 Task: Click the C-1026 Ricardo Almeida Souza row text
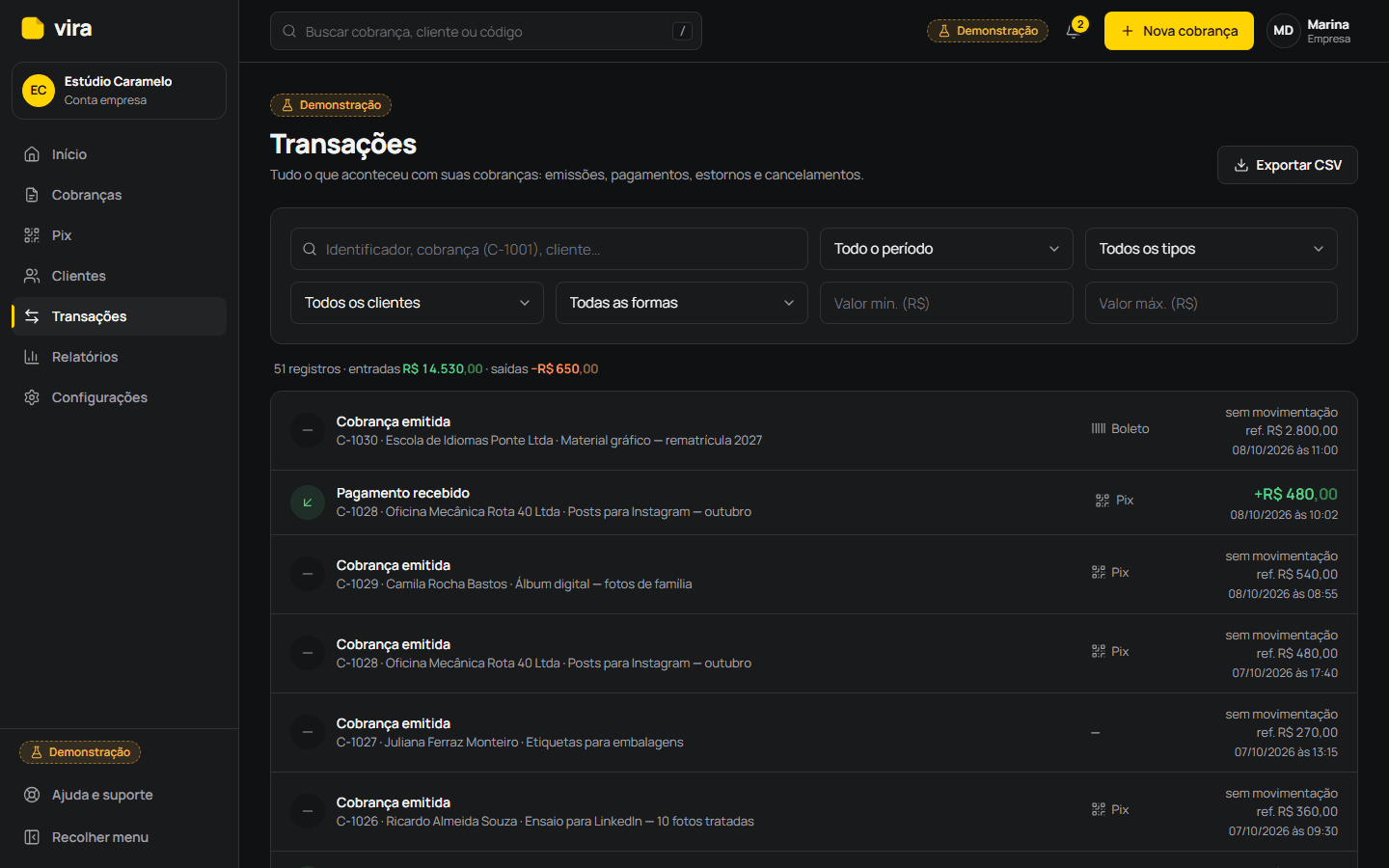tap(545, 822)
